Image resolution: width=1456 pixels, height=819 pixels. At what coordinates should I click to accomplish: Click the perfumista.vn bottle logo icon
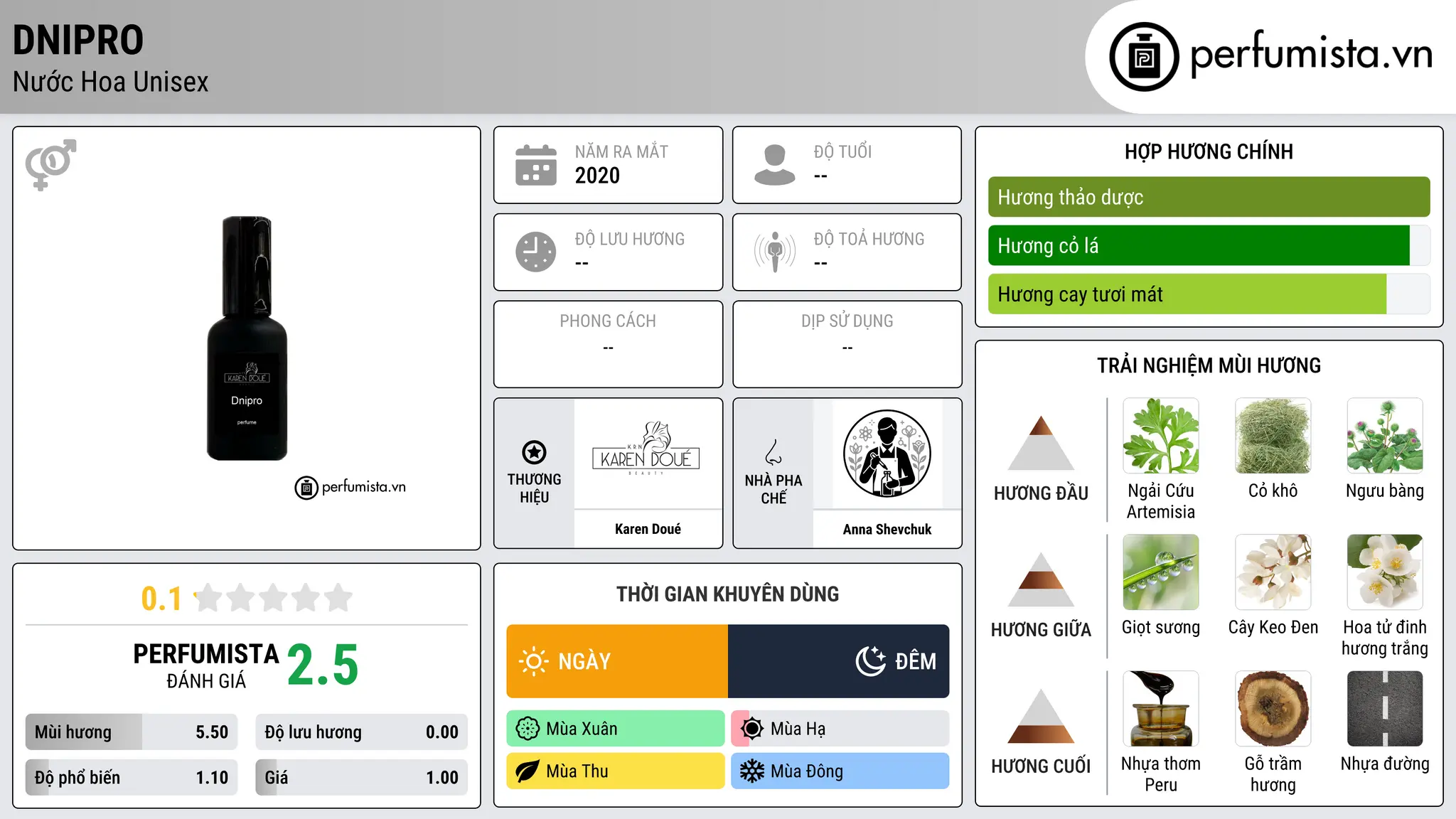point(1144,57)
